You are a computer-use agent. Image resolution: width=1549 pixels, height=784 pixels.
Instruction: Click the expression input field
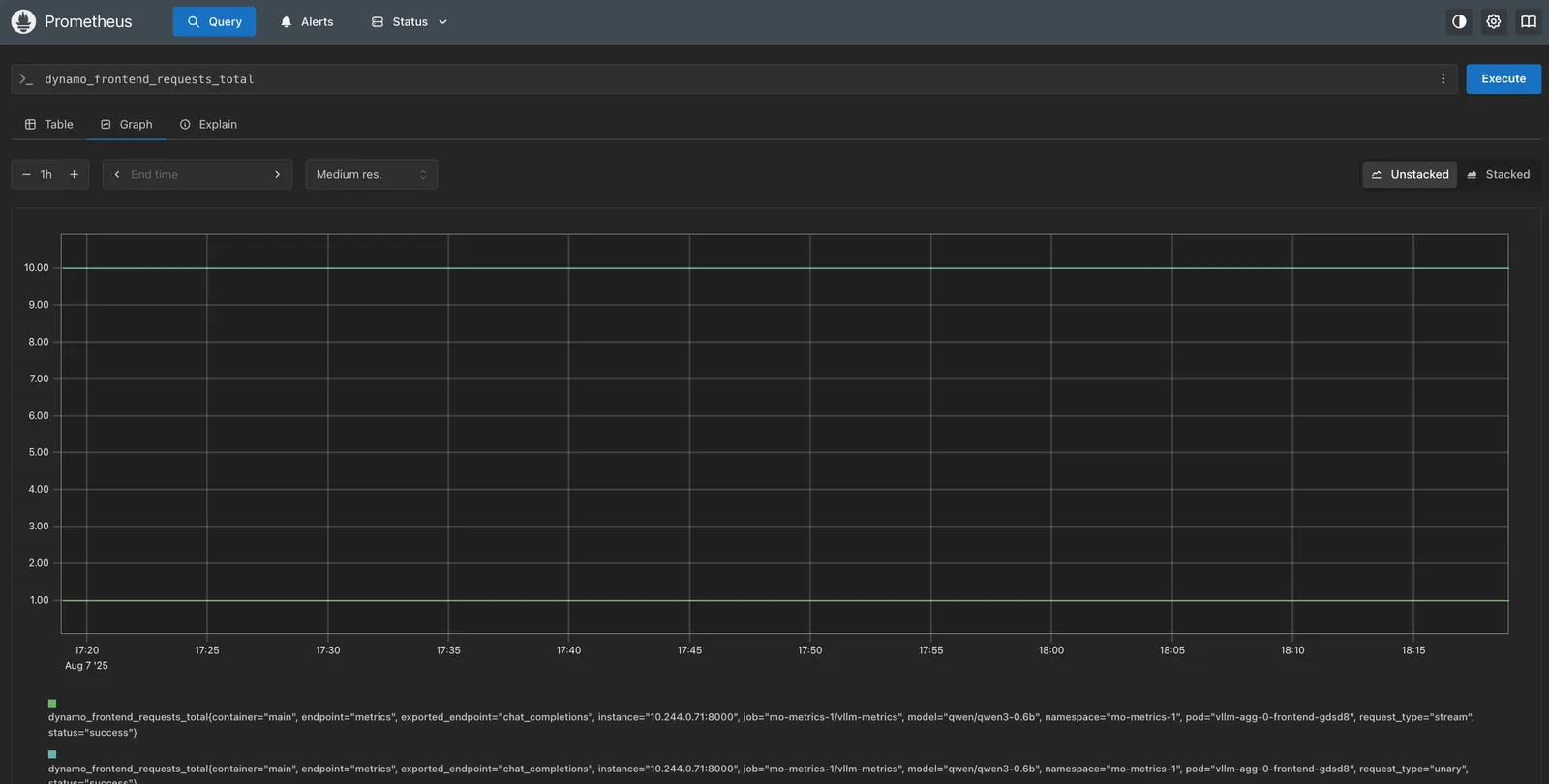734,79
